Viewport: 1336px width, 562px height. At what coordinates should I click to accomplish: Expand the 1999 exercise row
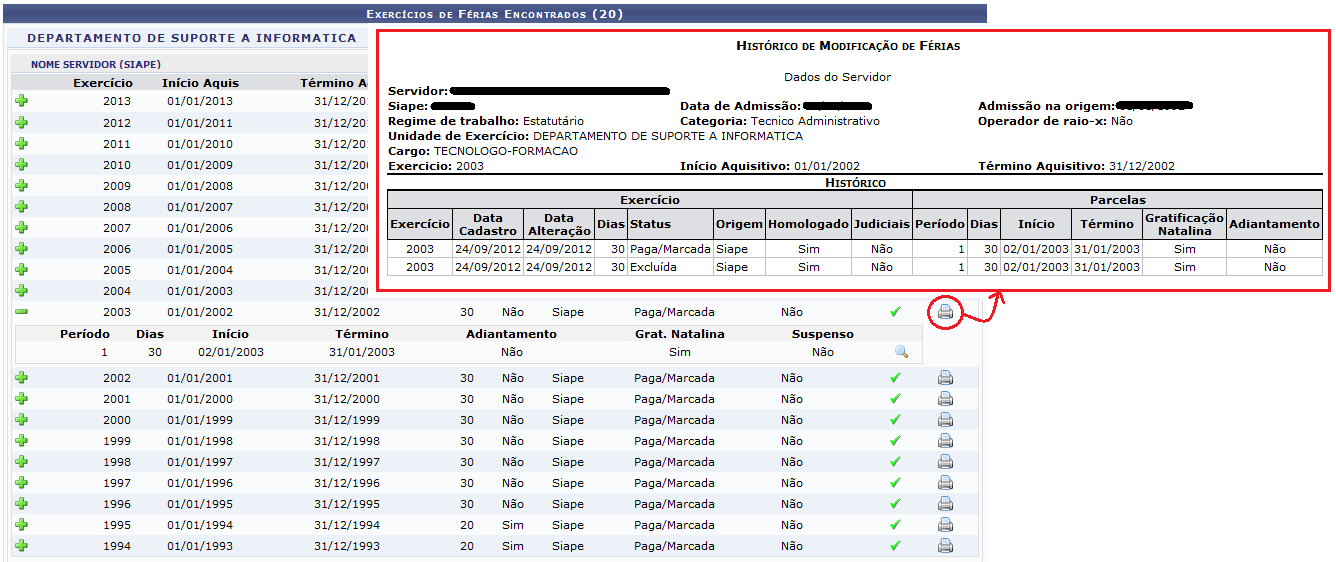pyautogui.click(x=21, y=440)
